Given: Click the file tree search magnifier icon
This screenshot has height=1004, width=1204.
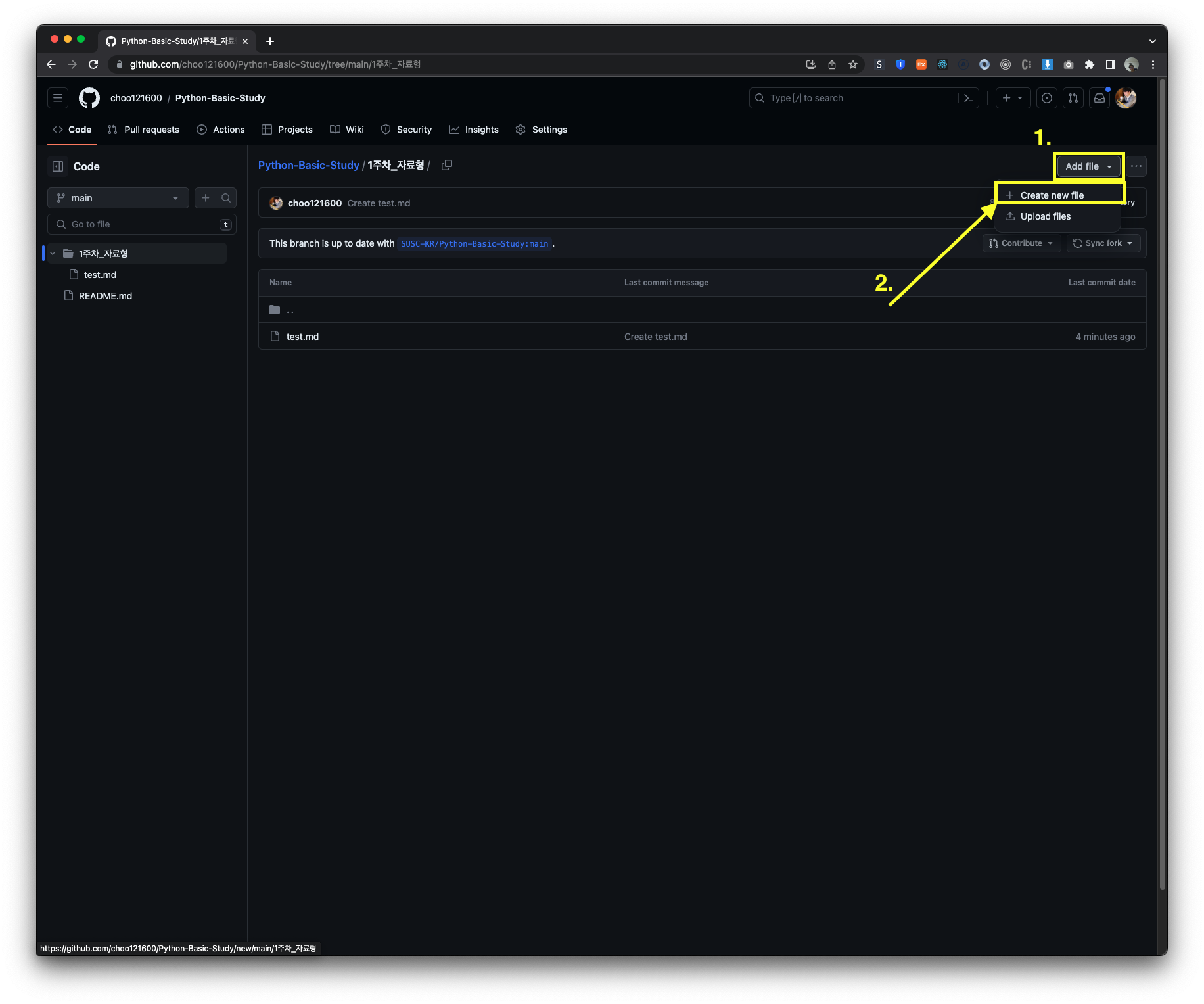Looking at the screenshot, I should [225, 197].
